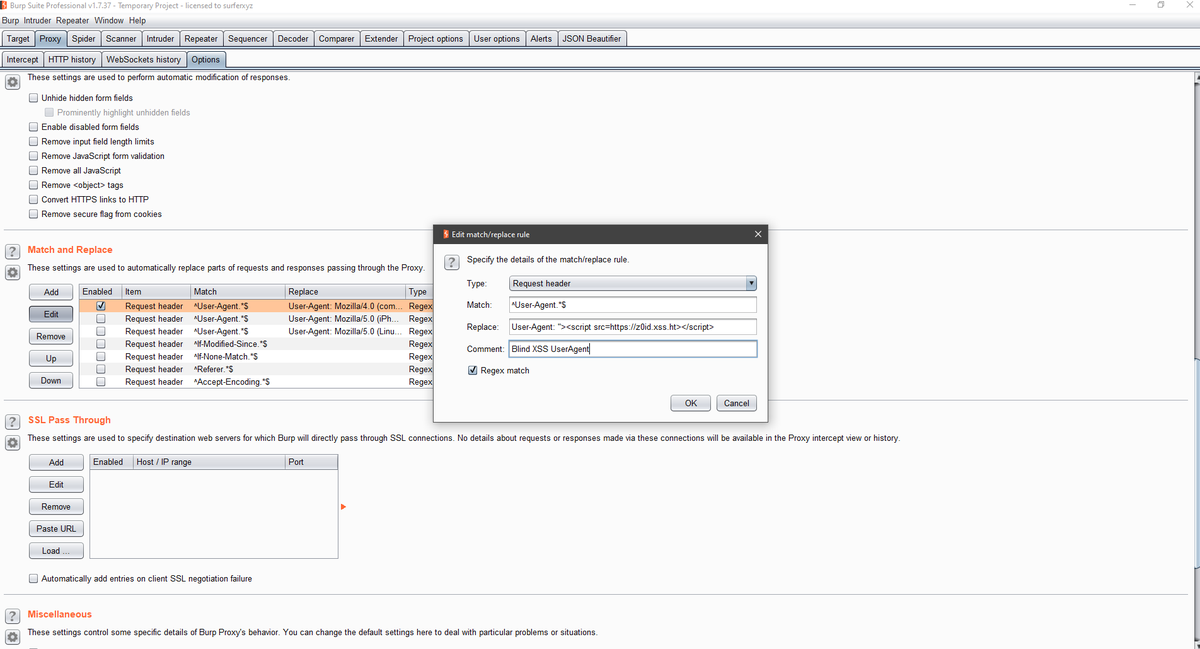1200x649 pixels.
Task: Click the Match and Replace help icon
Action: pos(13,251)
